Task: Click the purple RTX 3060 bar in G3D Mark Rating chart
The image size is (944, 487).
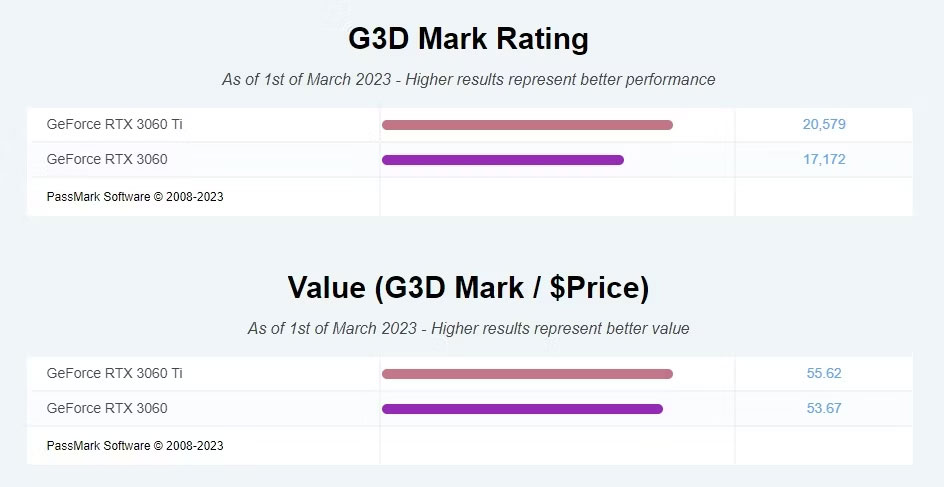Action: pyautogui.click(x=502, y=160)
